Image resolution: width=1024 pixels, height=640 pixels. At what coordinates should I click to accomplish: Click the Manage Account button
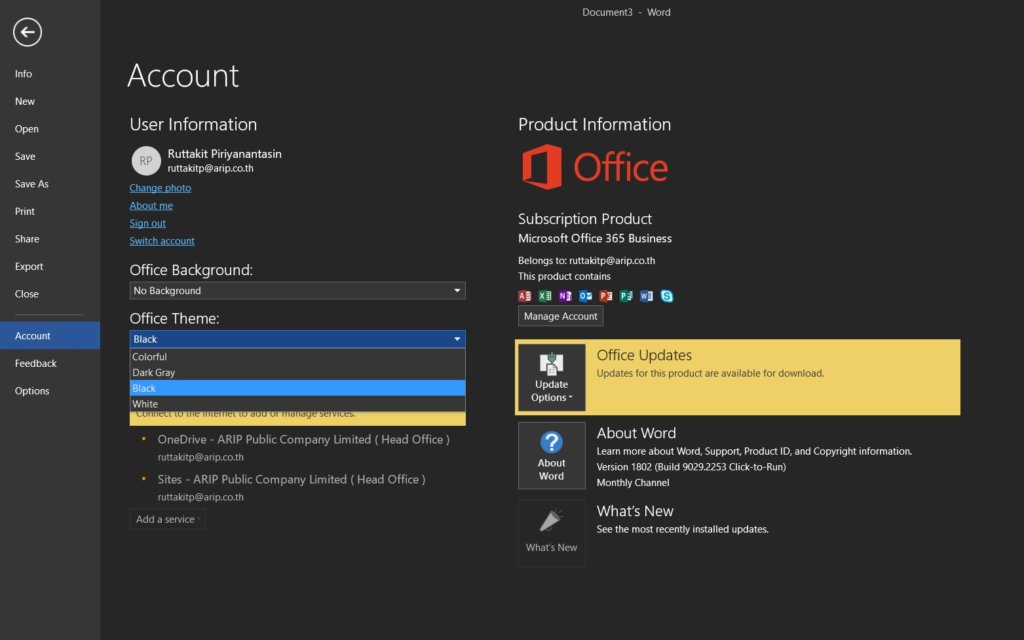pyautogui.click(x=560, y=316)
